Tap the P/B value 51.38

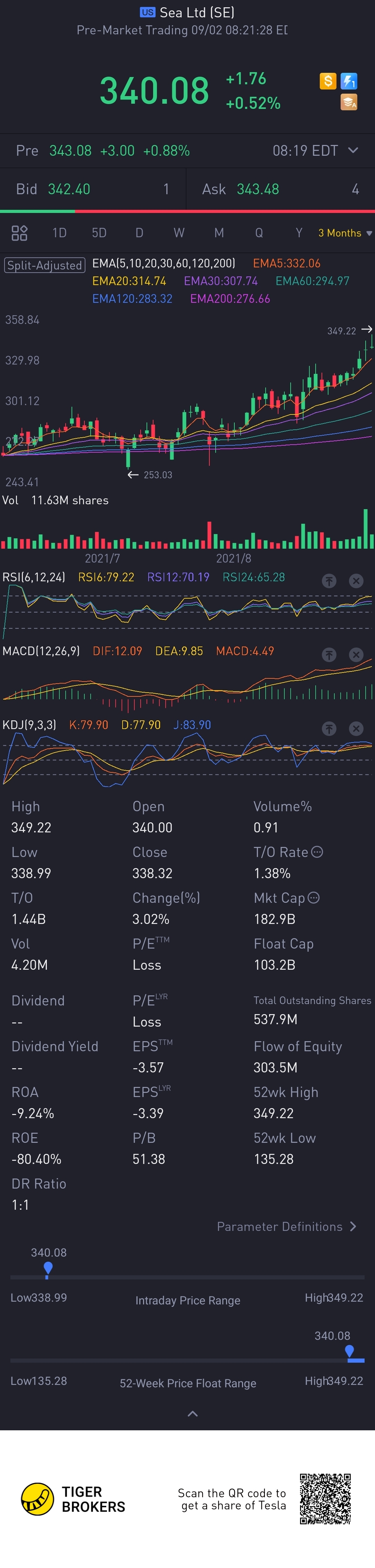point(149,1159)
